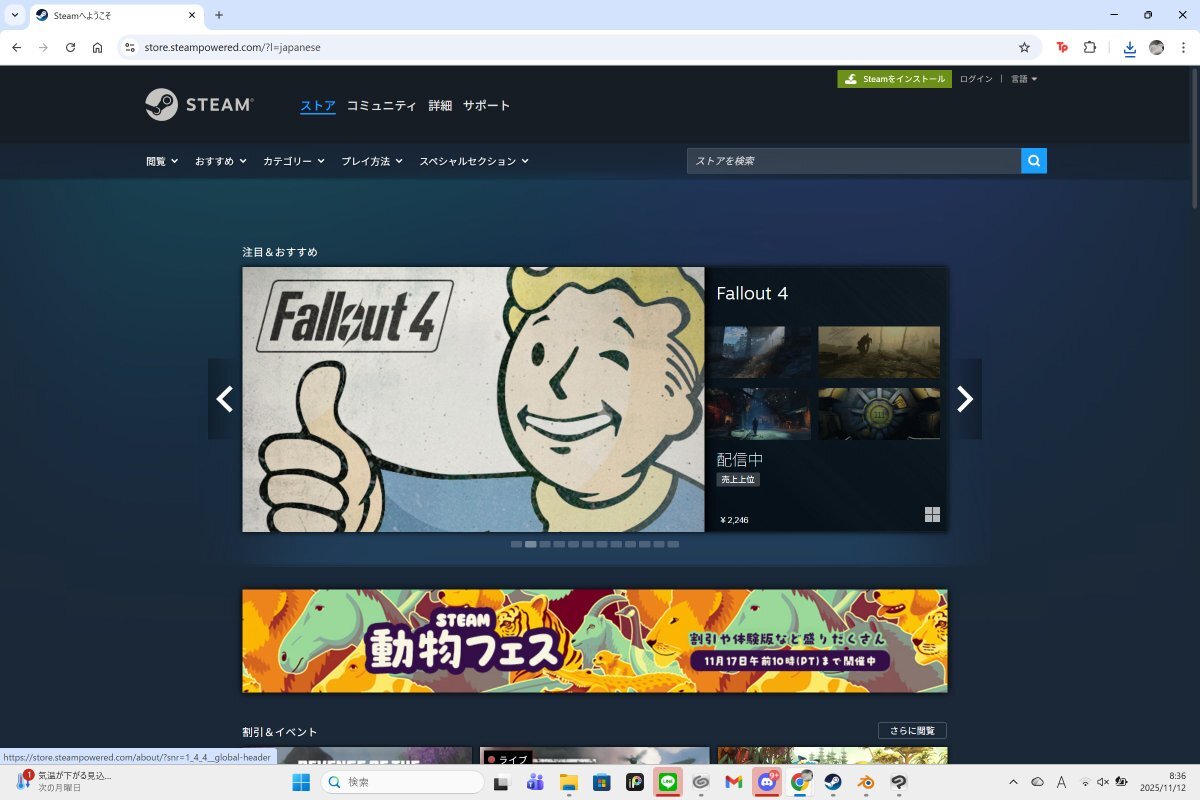The image size is (1200, 800).
Task: Expand the 閲覧 dropdown menu
Action: pos(162,161)
